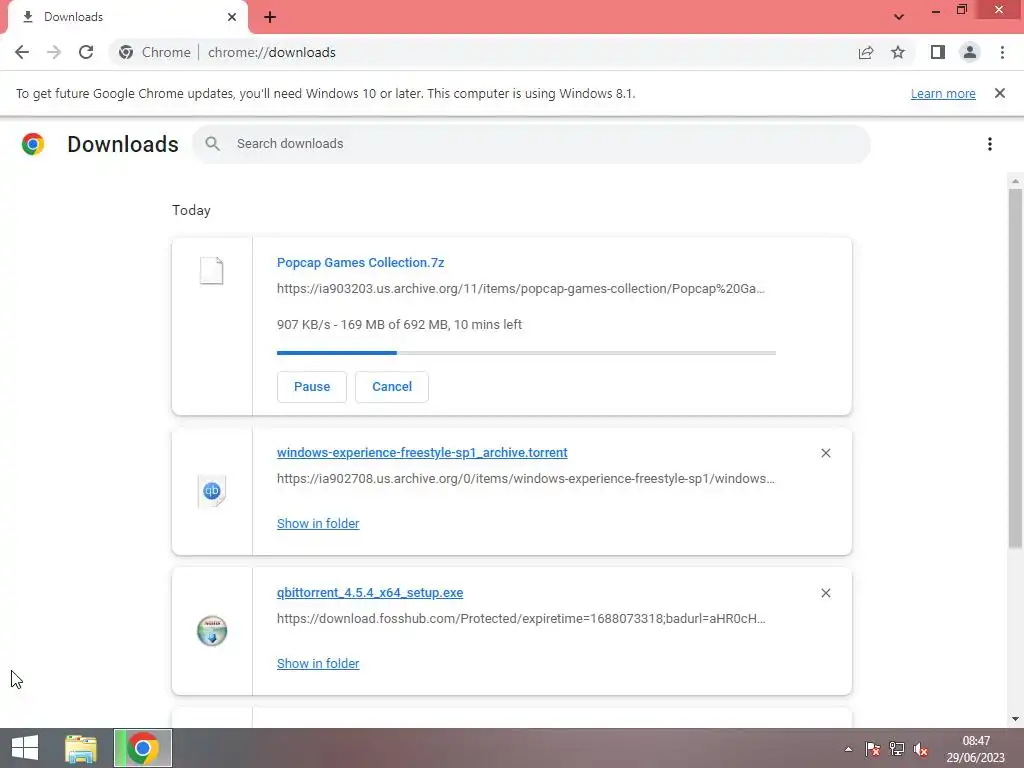Click the Today date heading
This screenshot has width=1024, height=768.
click(191, 210)
